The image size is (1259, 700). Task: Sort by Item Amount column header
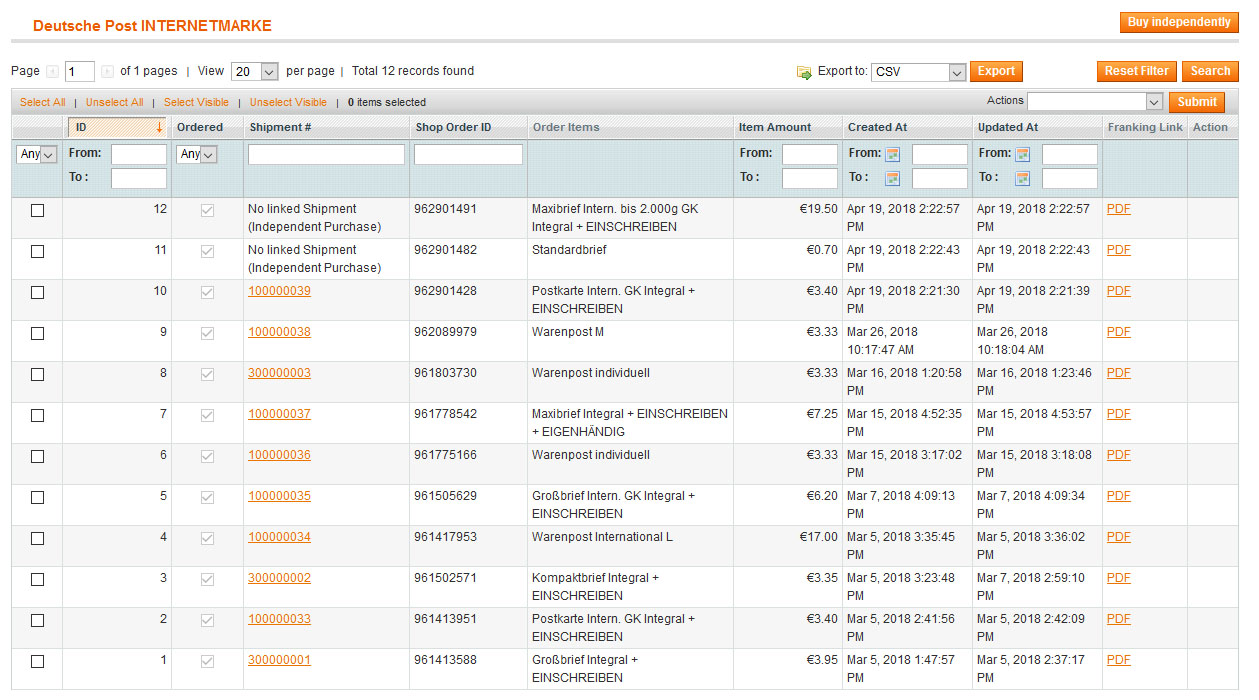[x=774, y=127]
